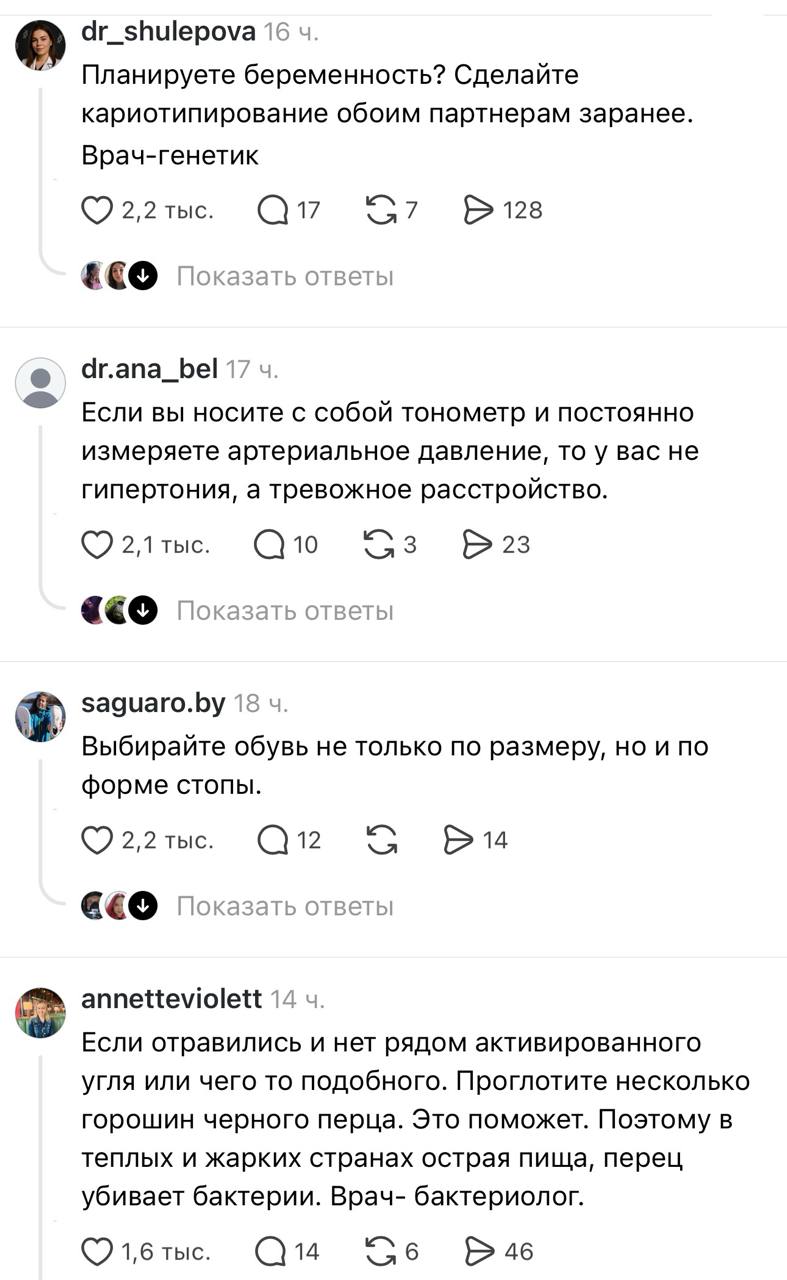Viewport: 787px width, 1280px height.
Task: Like annetteviolett's post about black pepper
Action: 97,1251
